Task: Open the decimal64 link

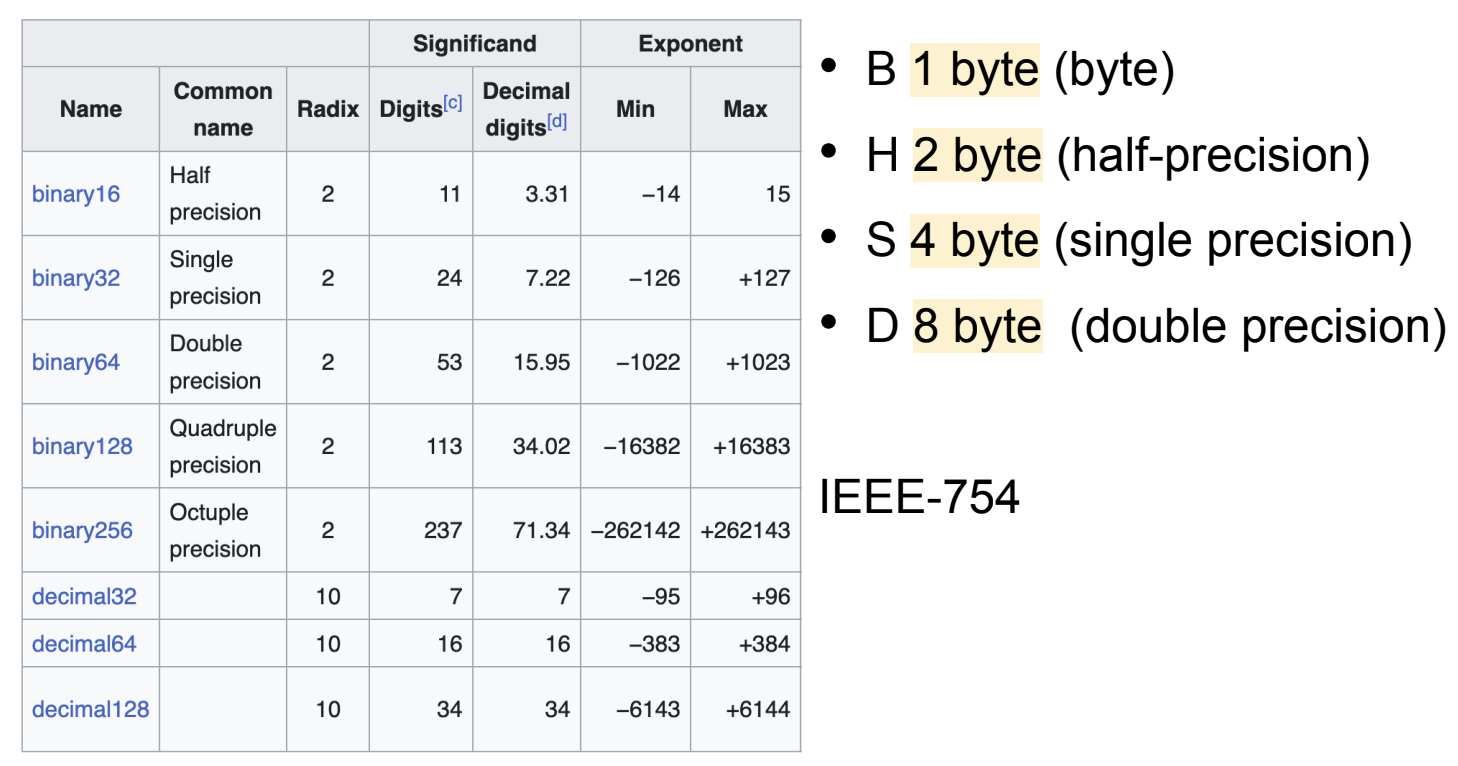Action: [84, 644]
